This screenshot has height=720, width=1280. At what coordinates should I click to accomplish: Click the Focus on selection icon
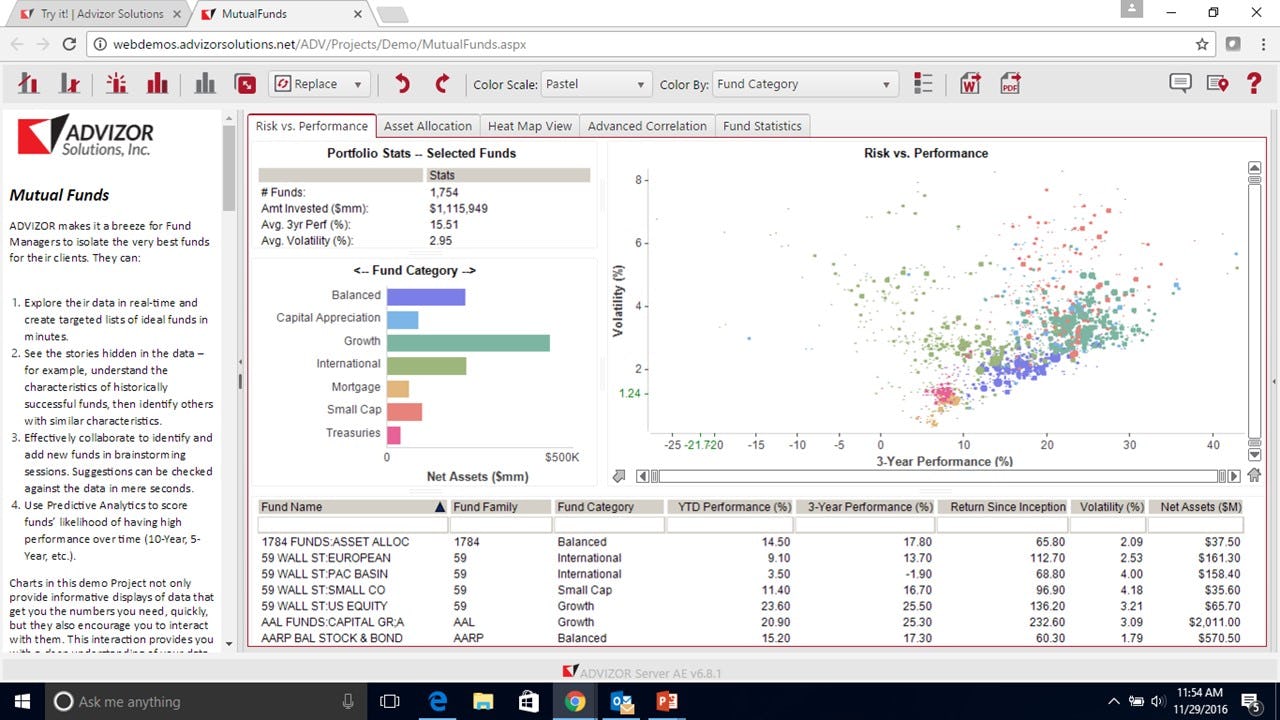pos(116,84)
